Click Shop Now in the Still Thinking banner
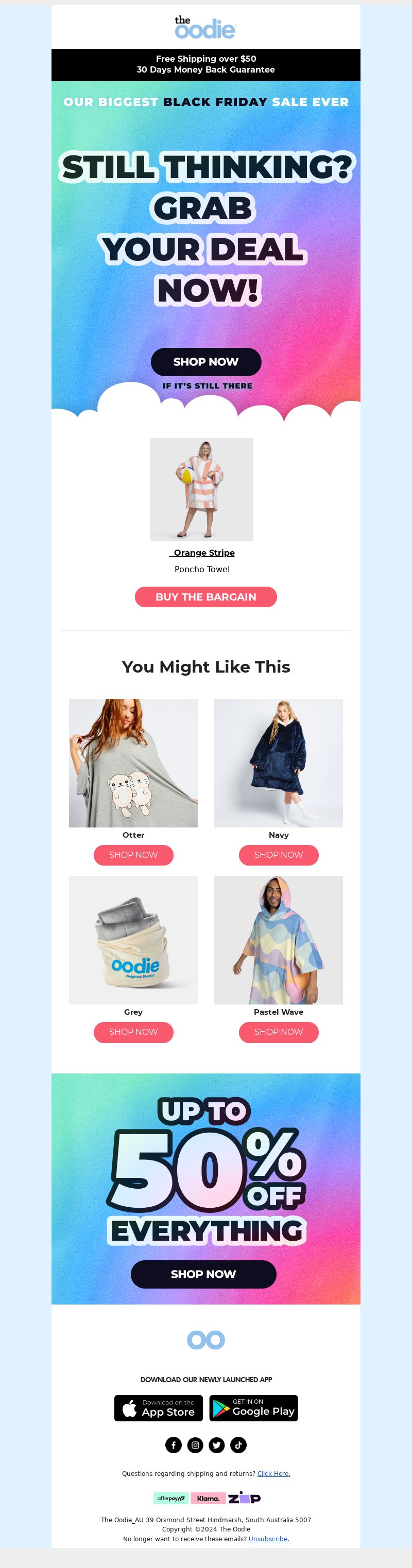Image resolution: width=412 pixels, height=1568 pixels. coord(206,362)
